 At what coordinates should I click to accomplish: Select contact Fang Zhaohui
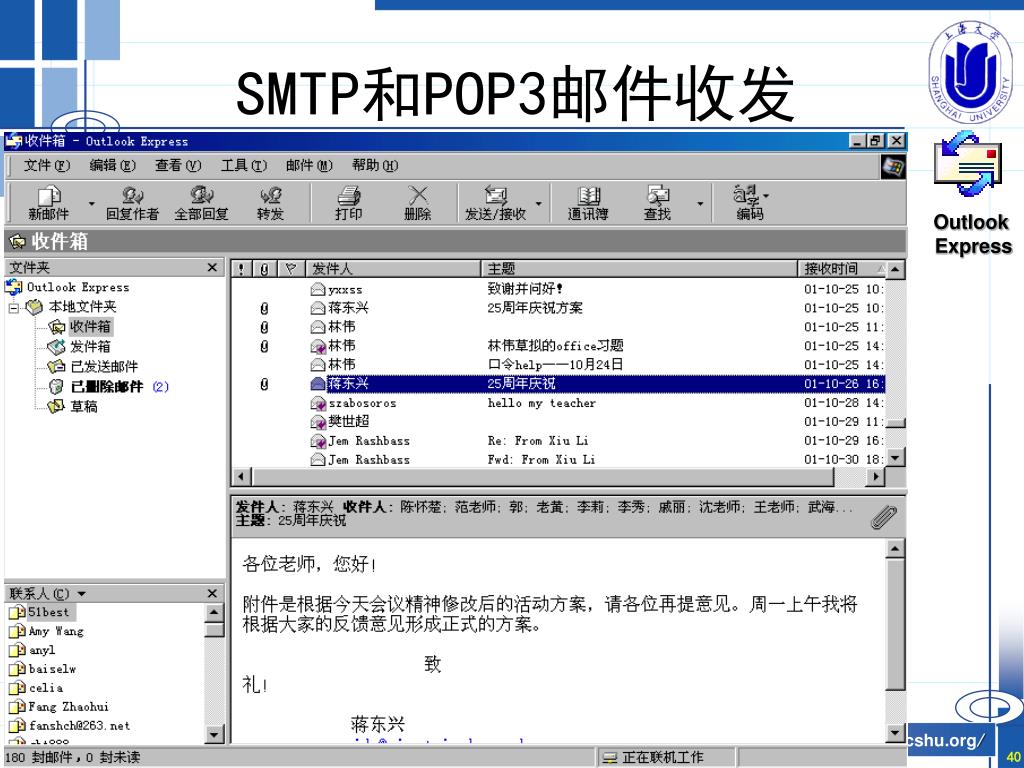[59, 707]
